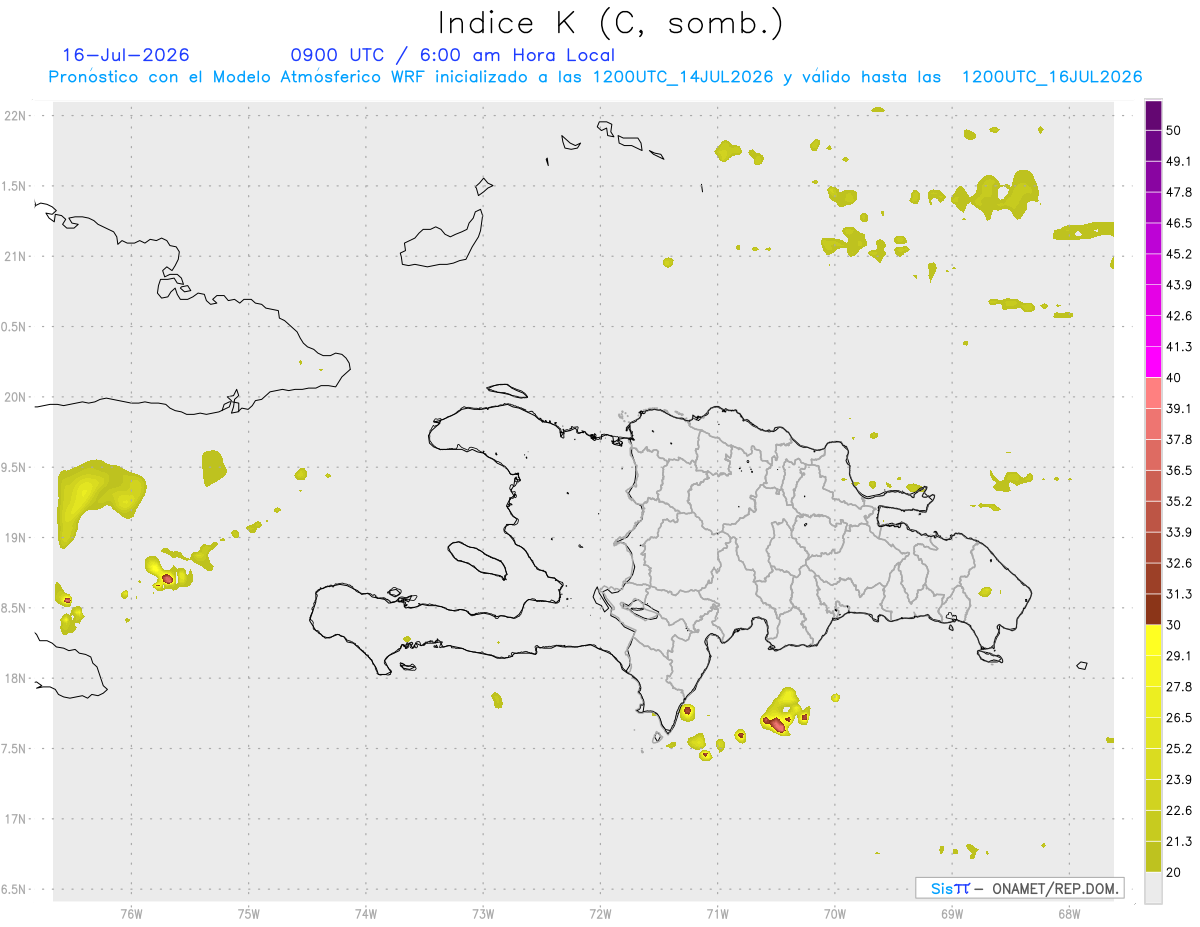Viewport: 1200px width, 927px height.
Task: Click the colorbar value "31.3"
Action: coord(1179,594)
